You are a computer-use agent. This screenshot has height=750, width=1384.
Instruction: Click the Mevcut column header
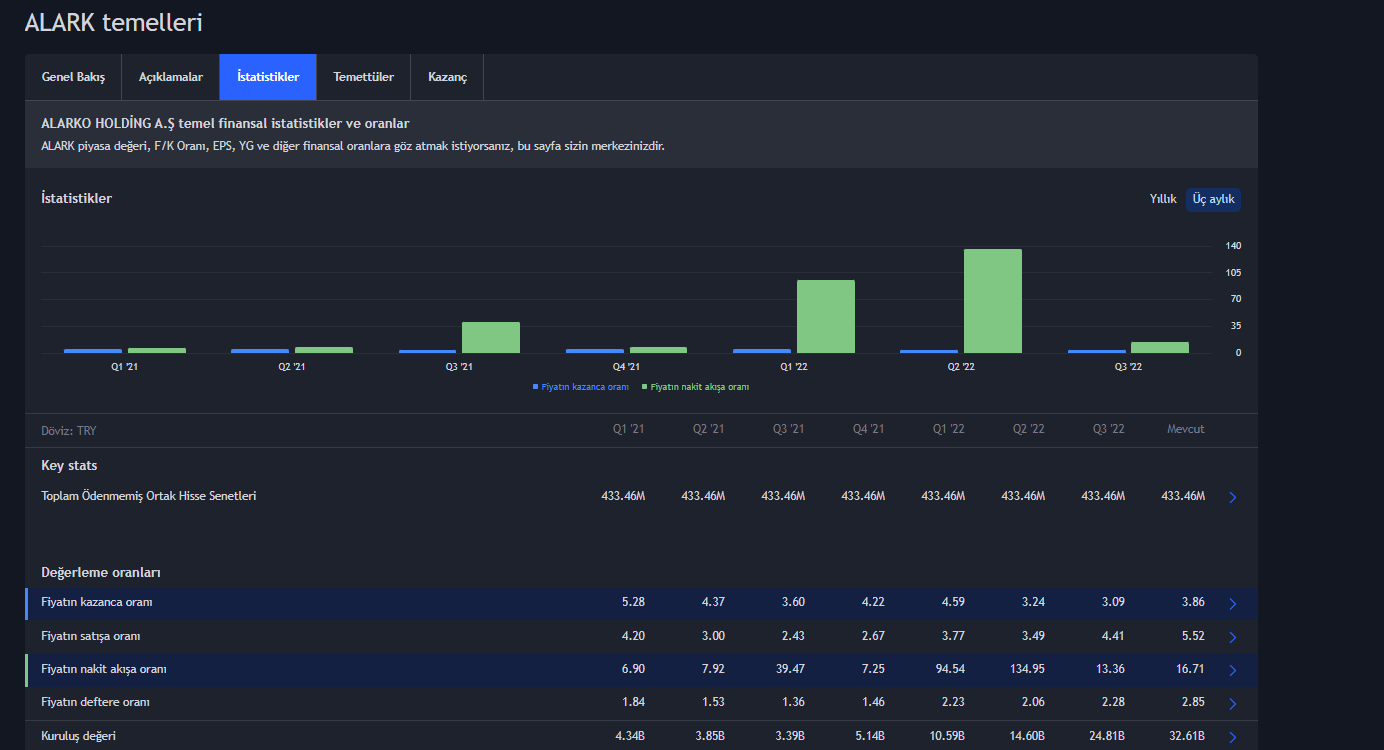[1186, 430]
